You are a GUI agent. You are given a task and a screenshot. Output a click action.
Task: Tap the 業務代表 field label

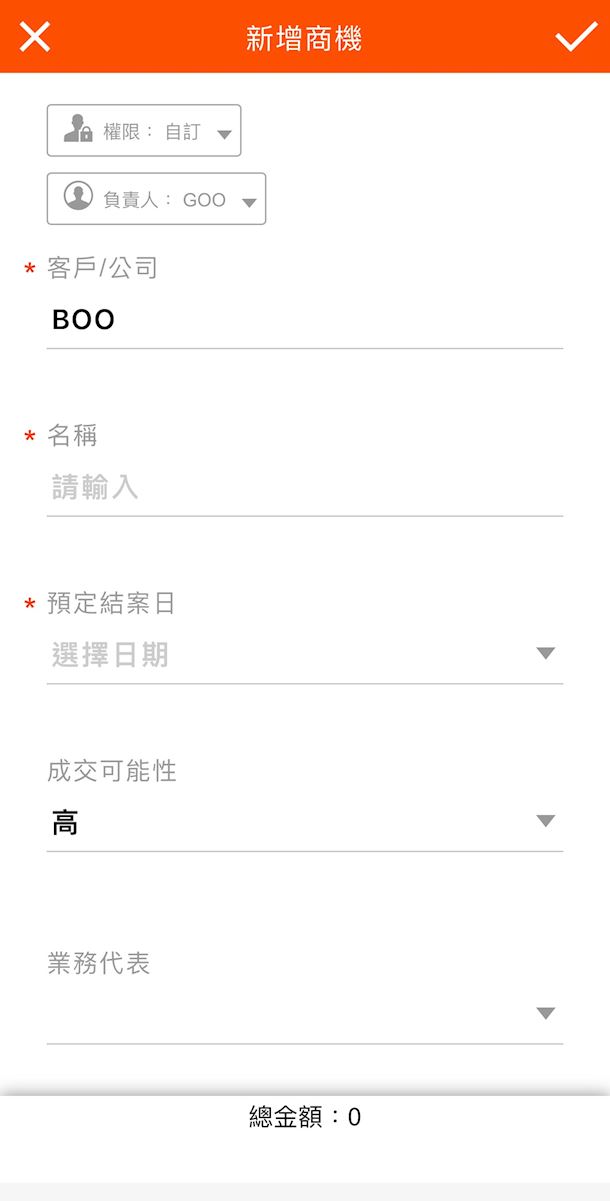click(99, 963)
